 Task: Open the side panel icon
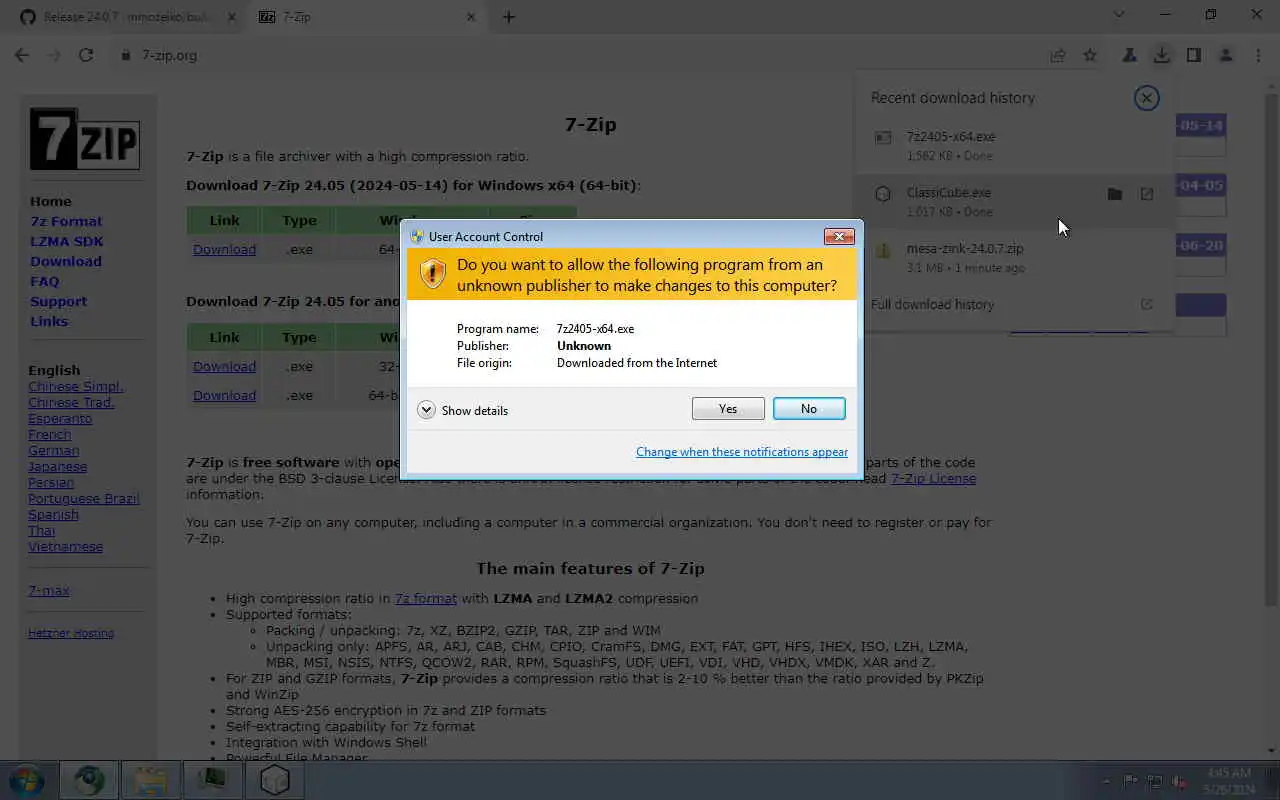[1193, 55]
